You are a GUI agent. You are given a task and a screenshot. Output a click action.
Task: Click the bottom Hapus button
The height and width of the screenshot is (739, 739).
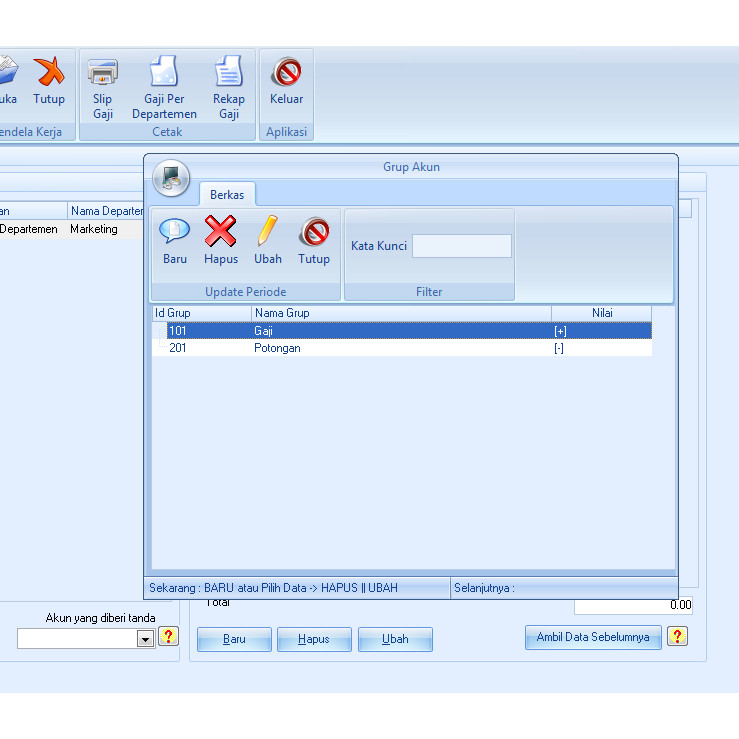(314, 639)
